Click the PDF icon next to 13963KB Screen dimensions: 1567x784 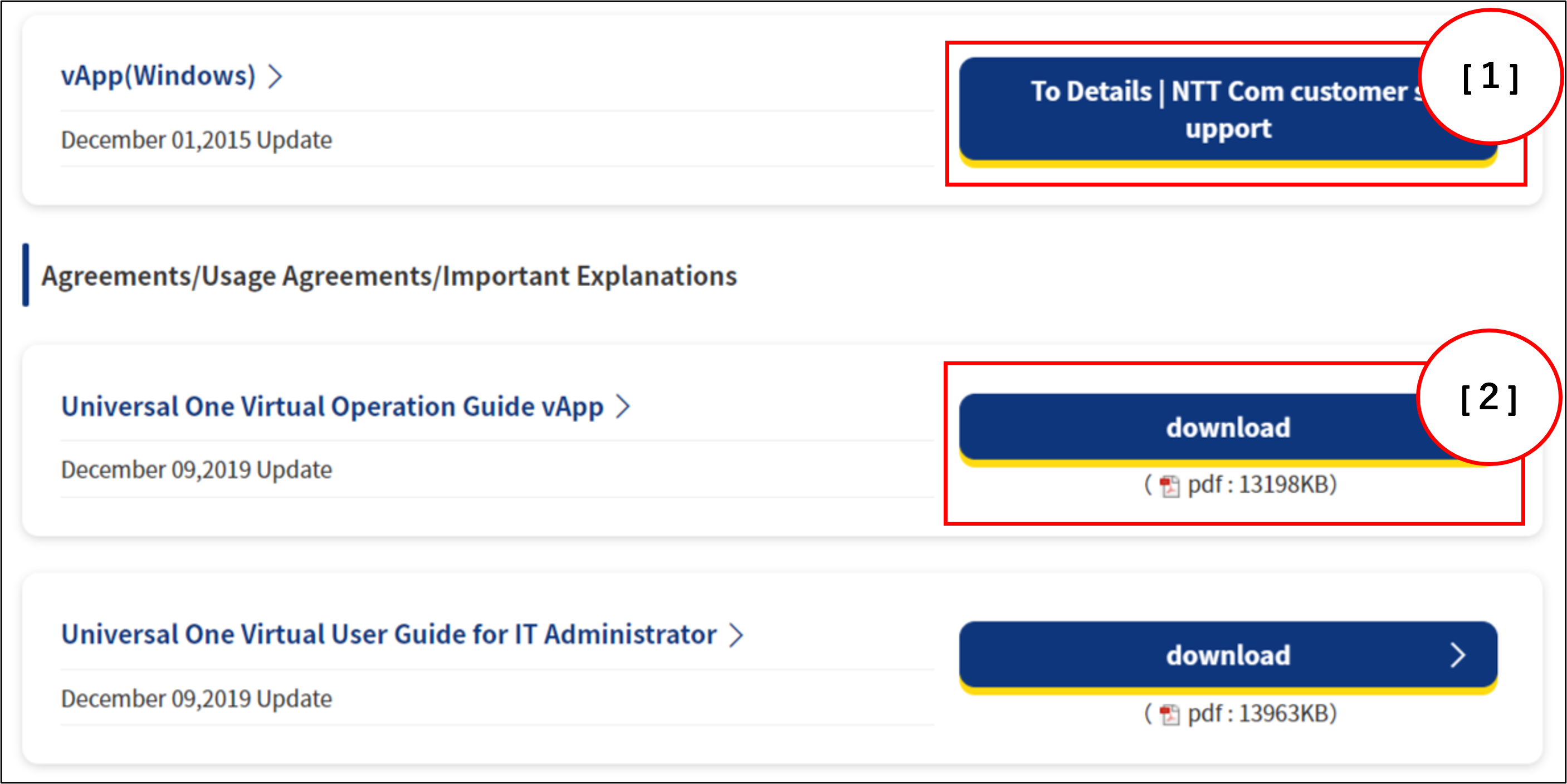[x=1169, y=714]
